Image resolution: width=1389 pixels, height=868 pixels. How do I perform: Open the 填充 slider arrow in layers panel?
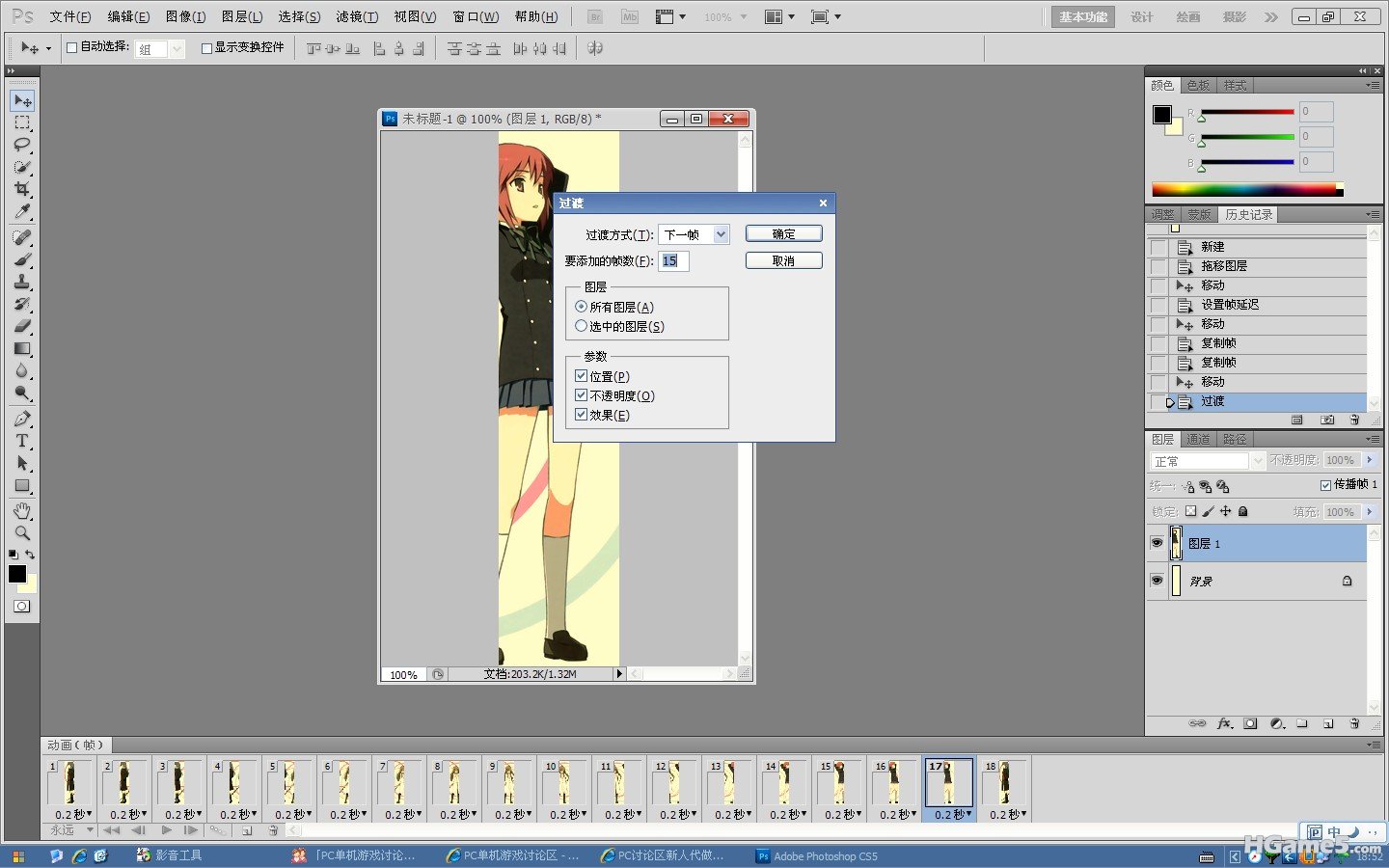point(1370,511)
